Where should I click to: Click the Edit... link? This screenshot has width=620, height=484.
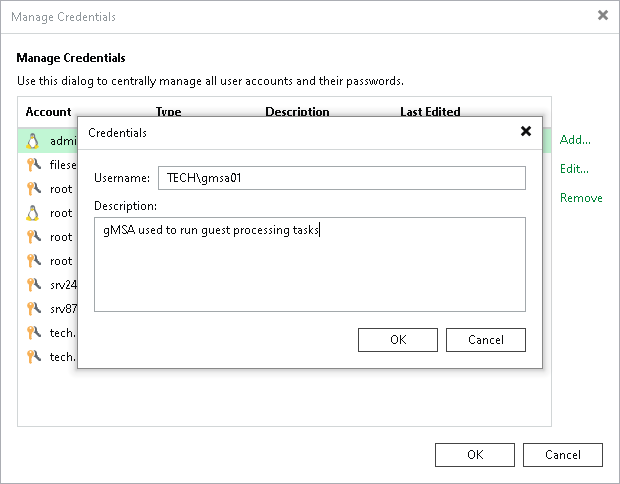click(x=574, y=169)
